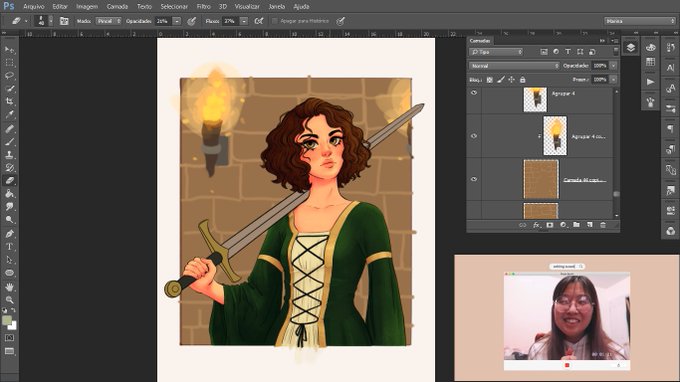The height and width of the screenshot is (382, 680).
Task: Open the Actions play dock icon
Action: (651, 82)
